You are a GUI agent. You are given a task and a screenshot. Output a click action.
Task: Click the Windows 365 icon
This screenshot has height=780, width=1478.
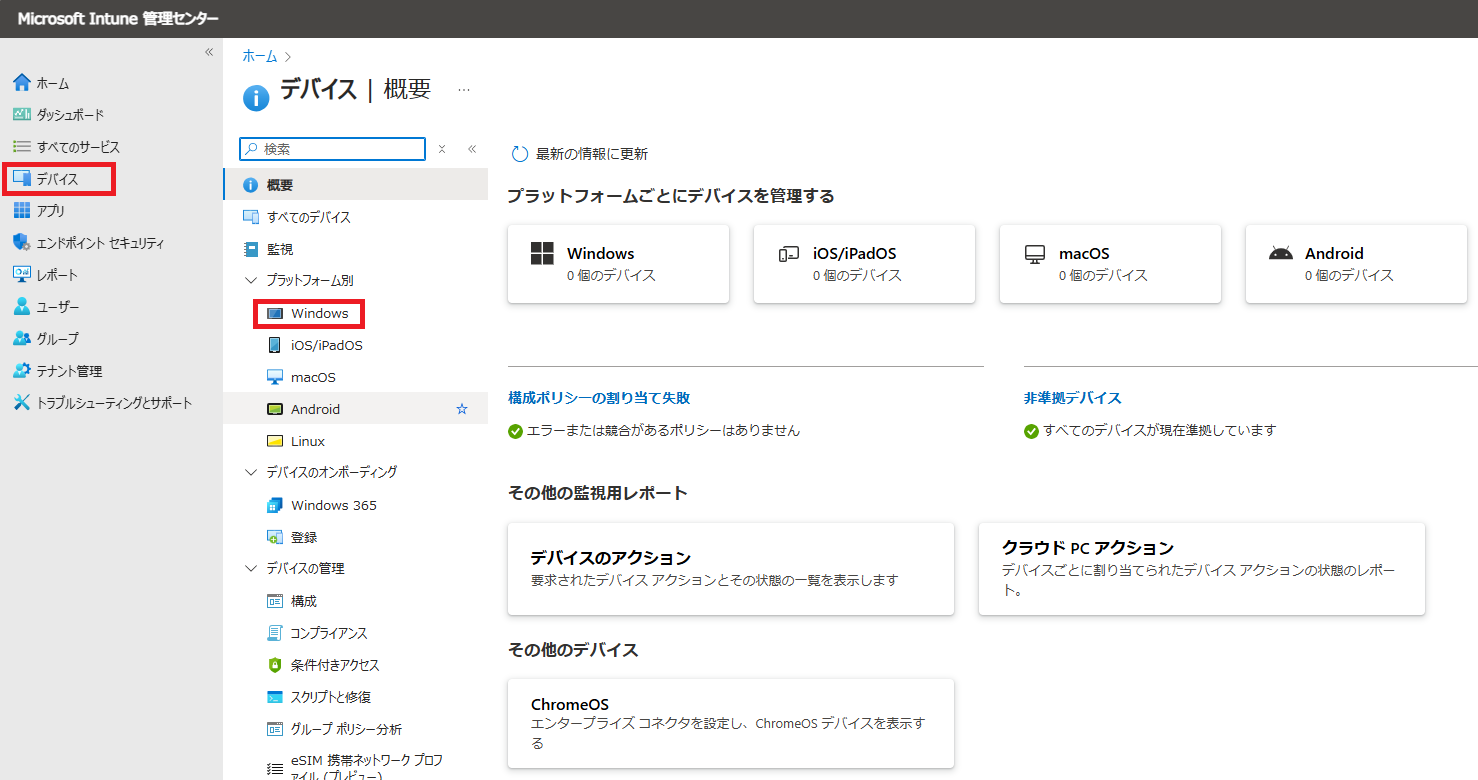(x=275, y=505)
